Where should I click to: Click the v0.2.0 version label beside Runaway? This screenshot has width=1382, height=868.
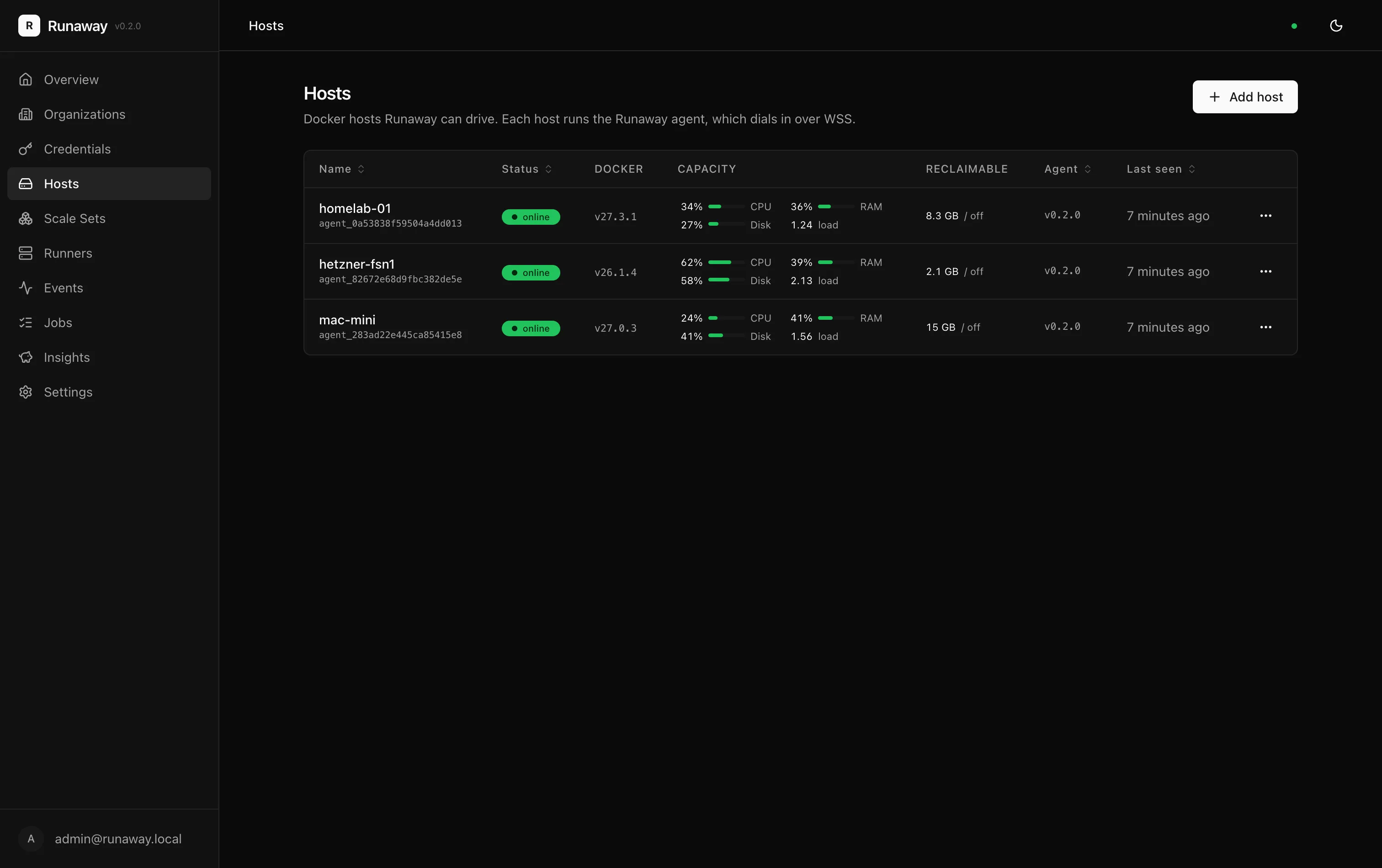[x=128, y=26]
